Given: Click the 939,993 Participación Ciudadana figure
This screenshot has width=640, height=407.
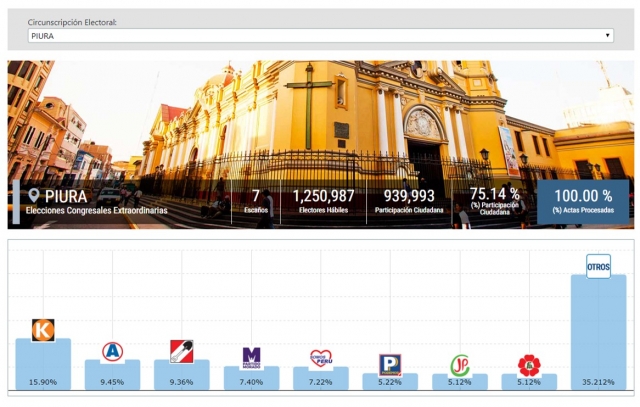Looking at the screenshot, I should pyautogui.click(x=409, y=201).
